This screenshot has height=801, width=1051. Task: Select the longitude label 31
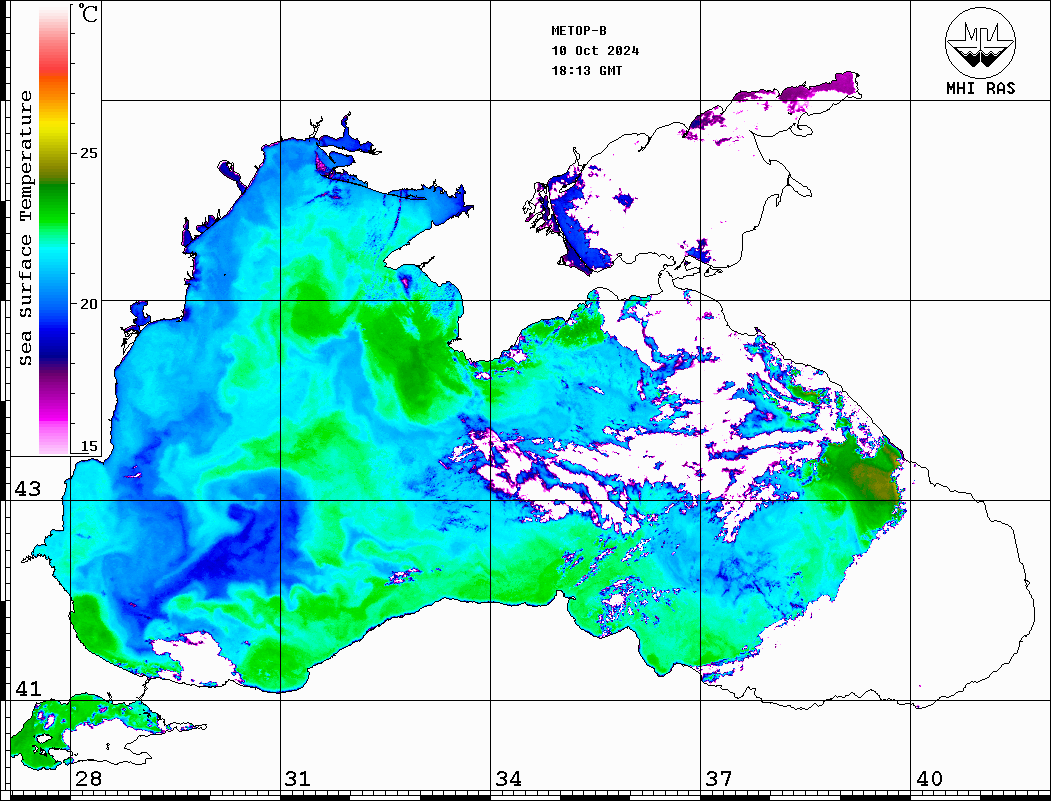click(298, 779)
